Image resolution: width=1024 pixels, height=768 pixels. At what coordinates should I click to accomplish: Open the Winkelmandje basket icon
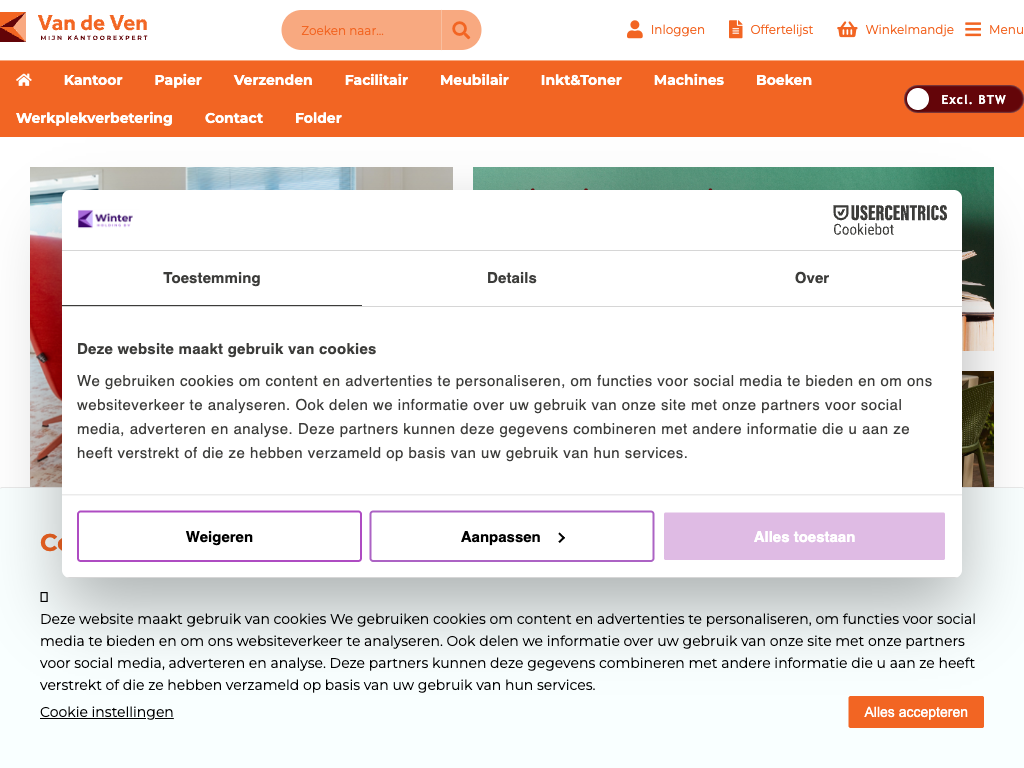(847, 30)
